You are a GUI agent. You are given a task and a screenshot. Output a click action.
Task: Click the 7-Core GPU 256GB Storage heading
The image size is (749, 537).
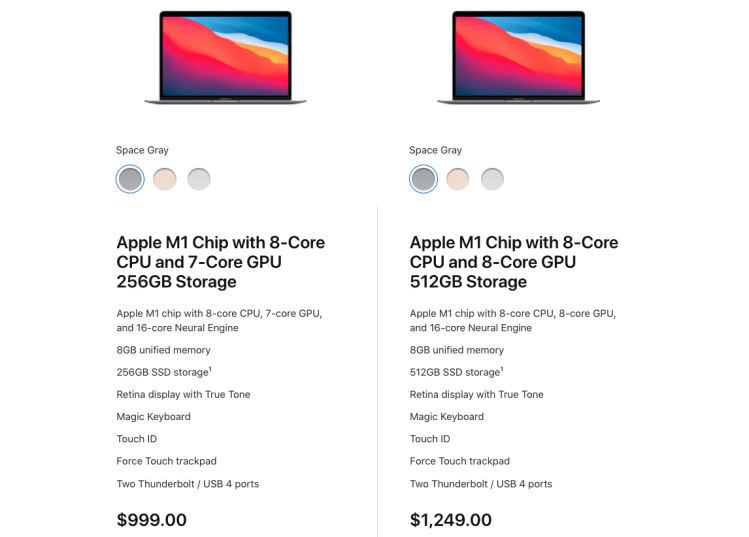pos(220,262)
